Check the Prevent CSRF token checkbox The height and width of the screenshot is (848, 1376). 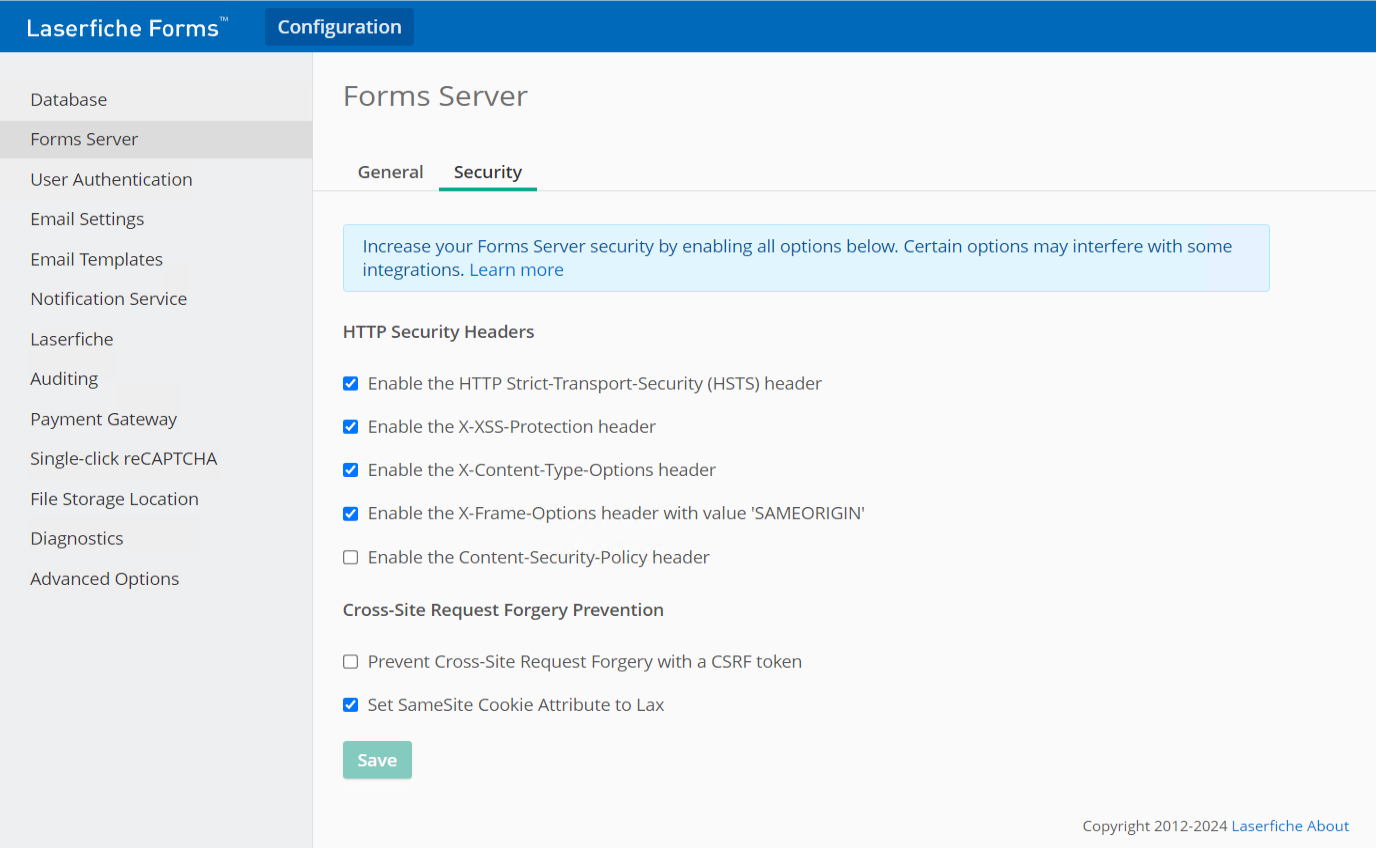pyautogui.click(x=350, y=662)
